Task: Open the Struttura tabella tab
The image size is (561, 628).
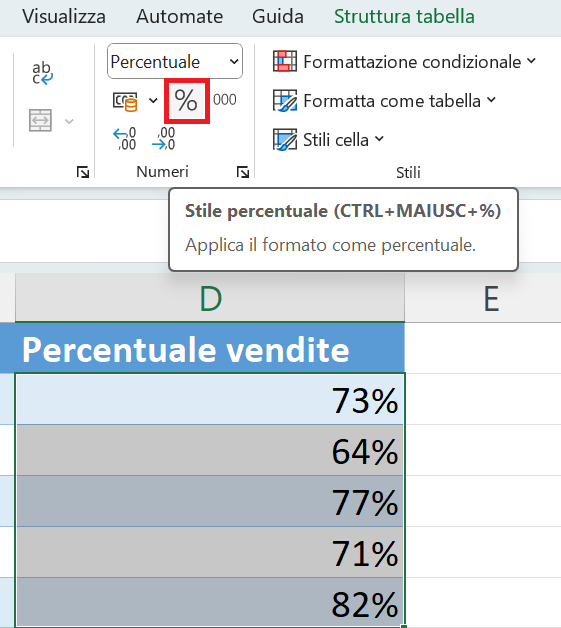Action: [x=404, y=17]
